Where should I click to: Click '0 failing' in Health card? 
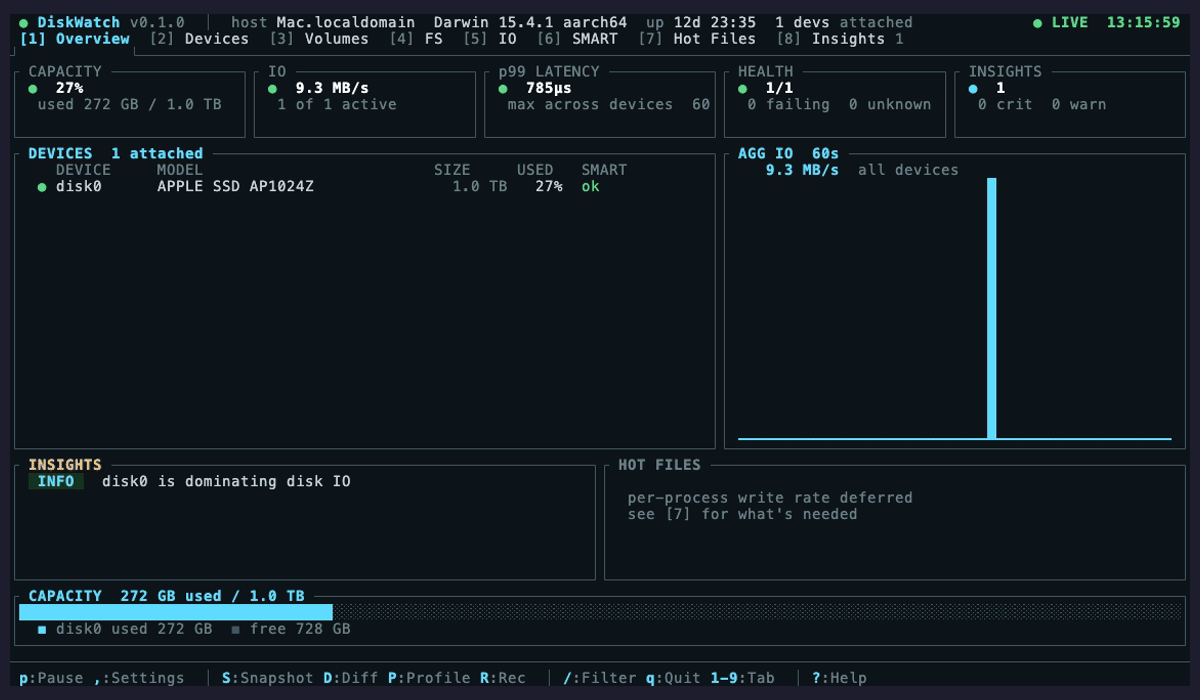[789, 104]
